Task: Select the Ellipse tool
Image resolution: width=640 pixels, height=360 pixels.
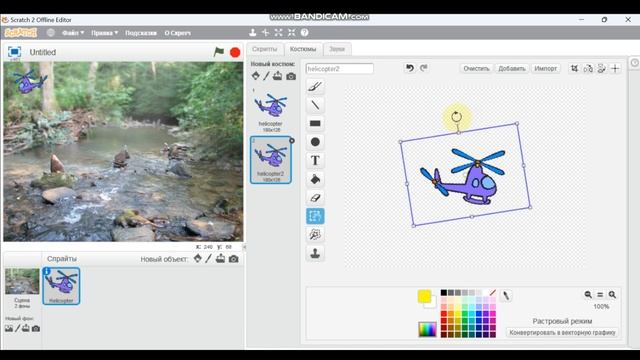Action: coord(315,142)
